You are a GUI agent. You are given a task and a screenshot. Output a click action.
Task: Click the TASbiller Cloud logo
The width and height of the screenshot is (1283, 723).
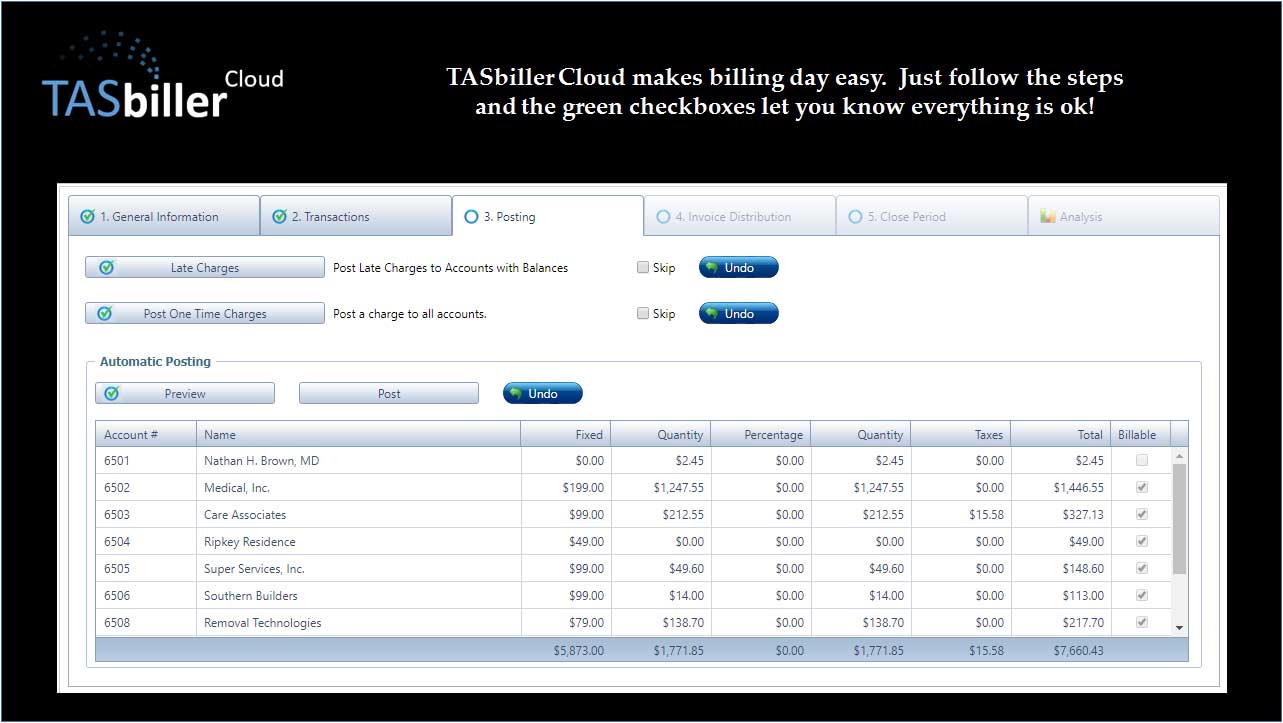[x=162, y=77]
